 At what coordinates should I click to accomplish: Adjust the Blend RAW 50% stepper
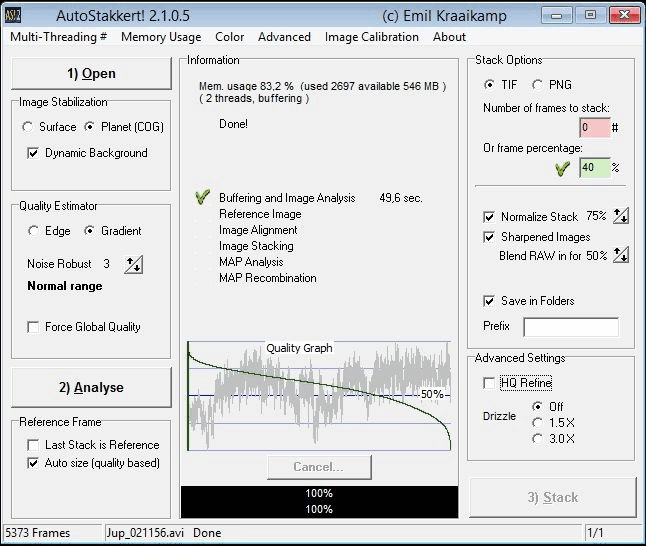click(620, 255)
